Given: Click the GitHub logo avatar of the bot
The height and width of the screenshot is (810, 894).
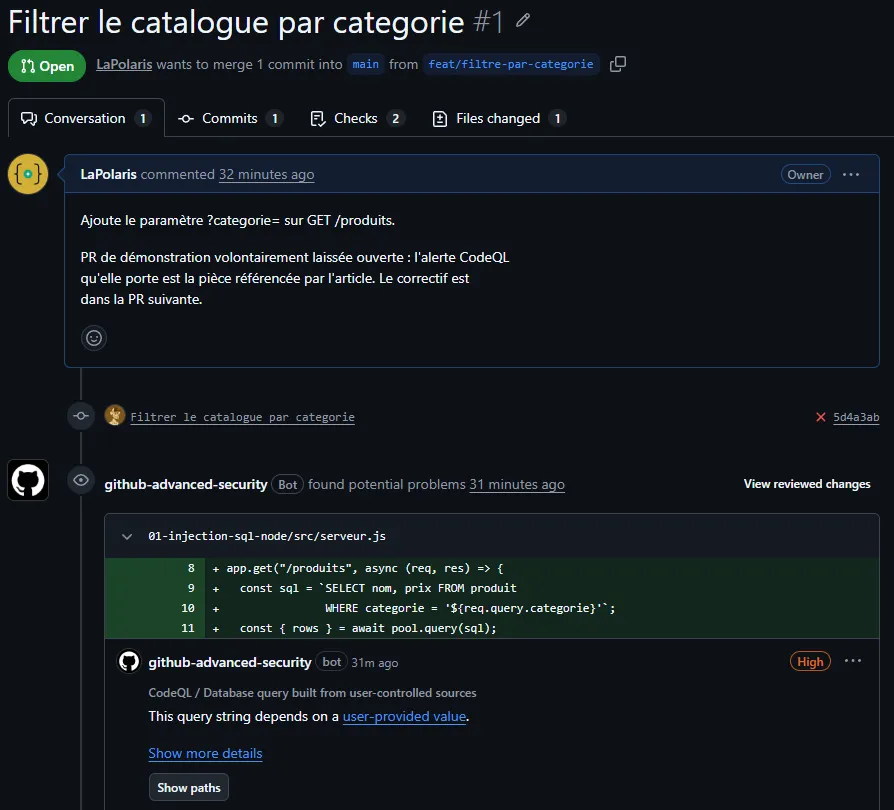Looking at the screenshot, I should coord(28,480).
